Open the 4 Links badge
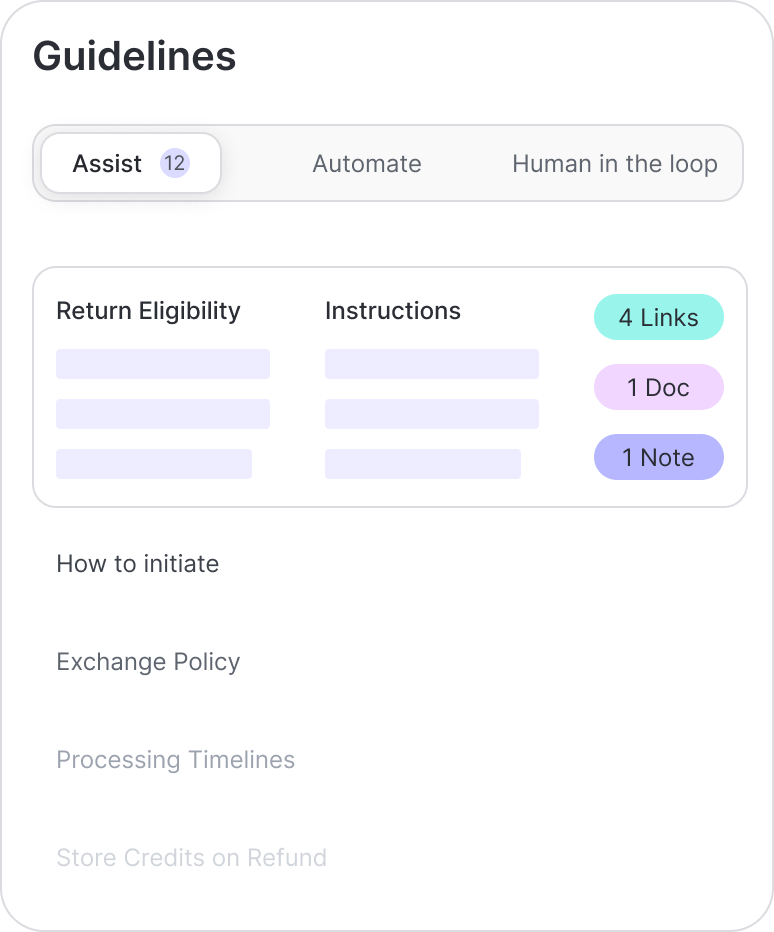Screen dimensions: 774x932 tap(658, 317)
